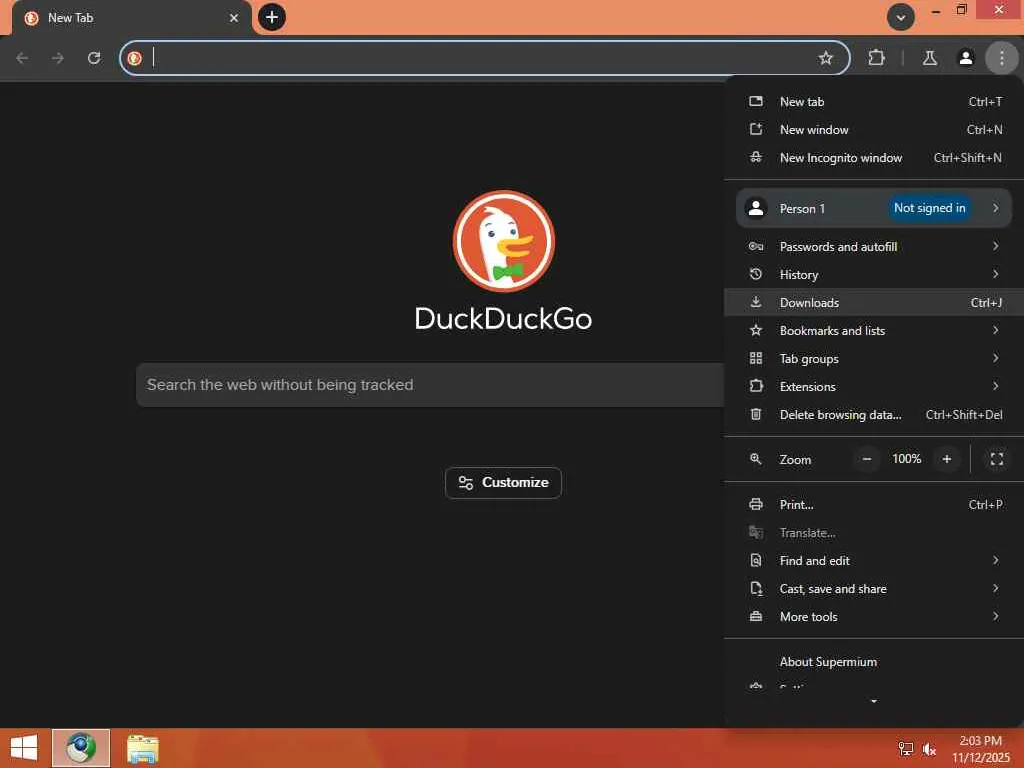The width and height of the screenshot is (1024, 768).
Task: Click the Zoom magnifier icon
Action: tap(756, 459)
